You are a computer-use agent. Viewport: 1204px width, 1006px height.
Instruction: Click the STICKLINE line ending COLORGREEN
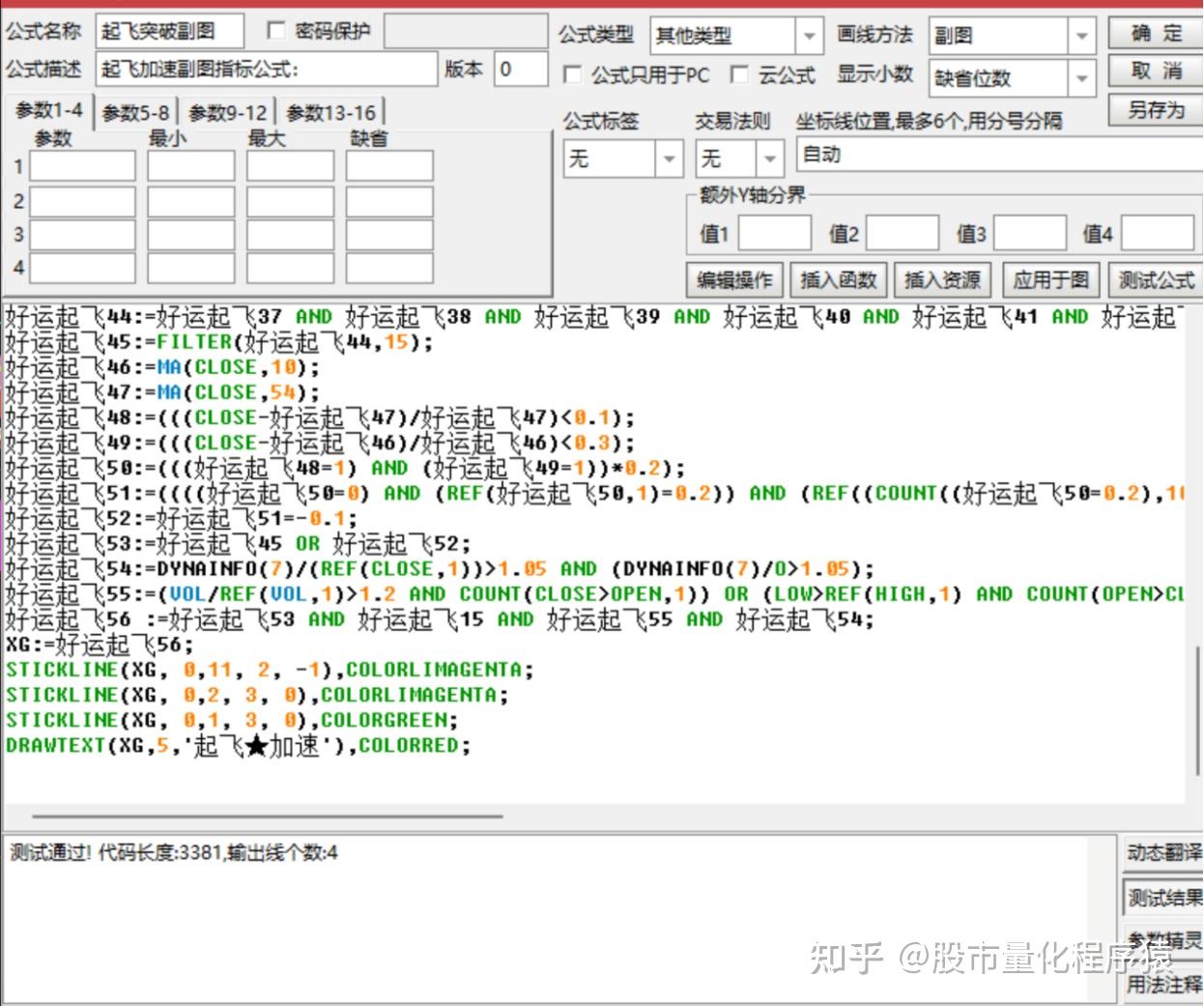point(232,720)
